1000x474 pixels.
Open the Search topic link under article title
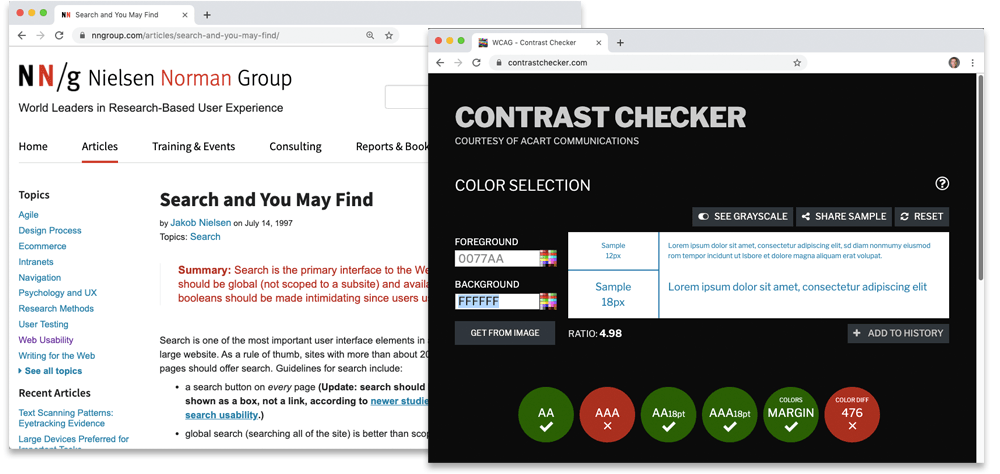pos(205,237)
